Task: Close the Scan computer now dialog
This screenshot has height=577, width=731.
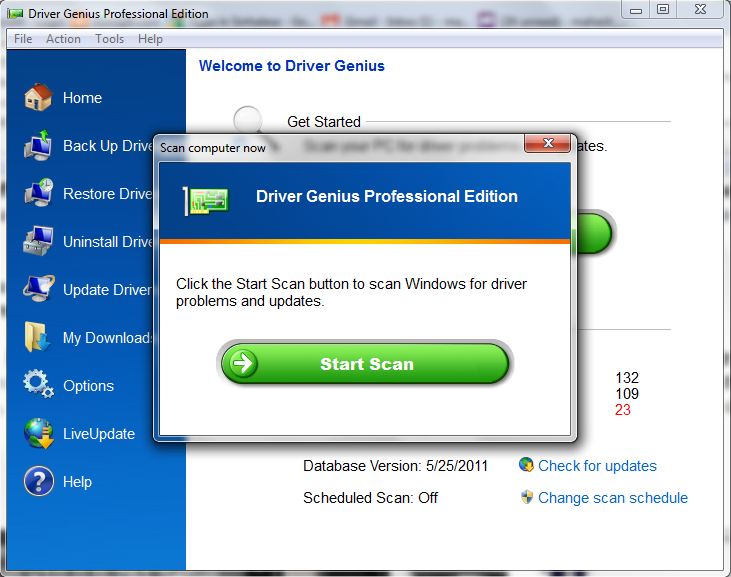Action: coord(548,144)
